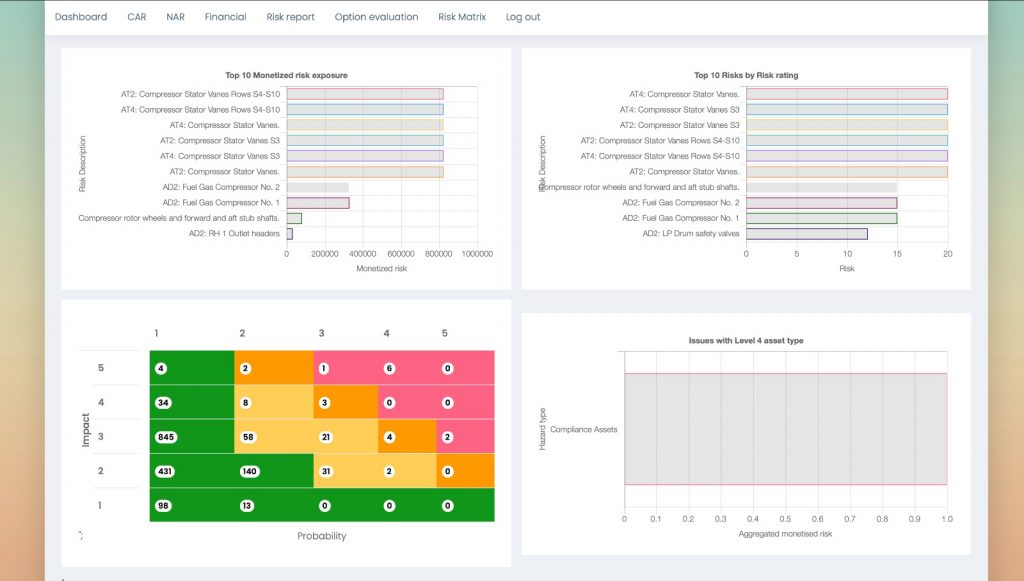Navigate to Option evaluation
The width and height of the screenshot is (1024, 581).
click(x=376, y=17)
